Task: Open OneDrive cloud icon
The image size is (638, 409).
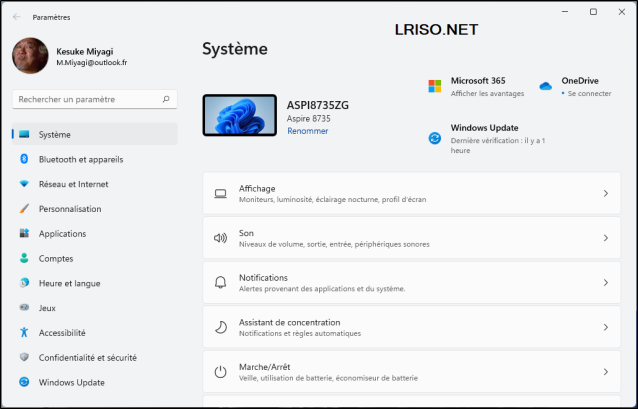Action: coord(546,86)
